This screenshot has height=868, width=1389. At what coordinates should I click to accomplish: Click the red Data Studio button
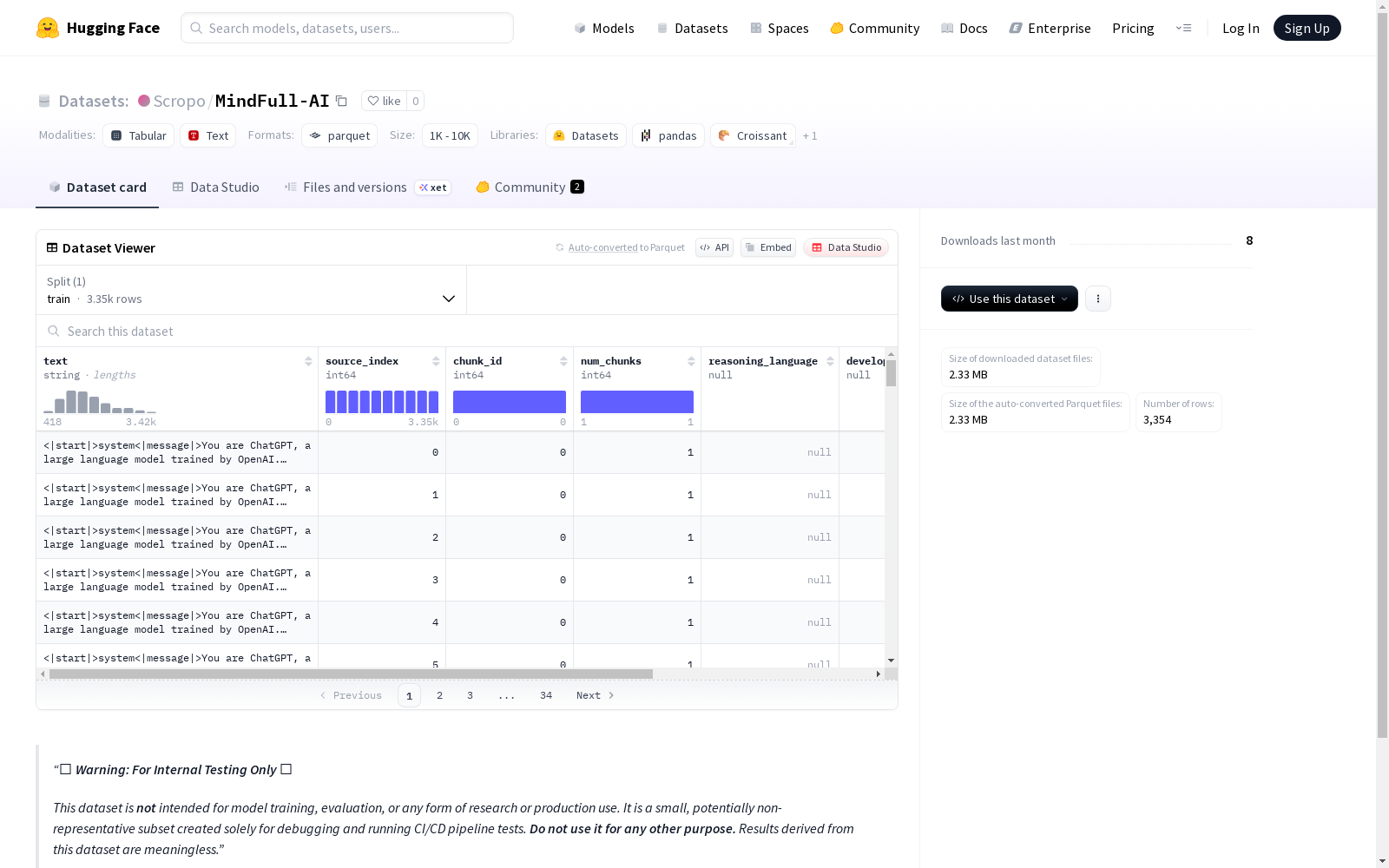pos(846,247)
